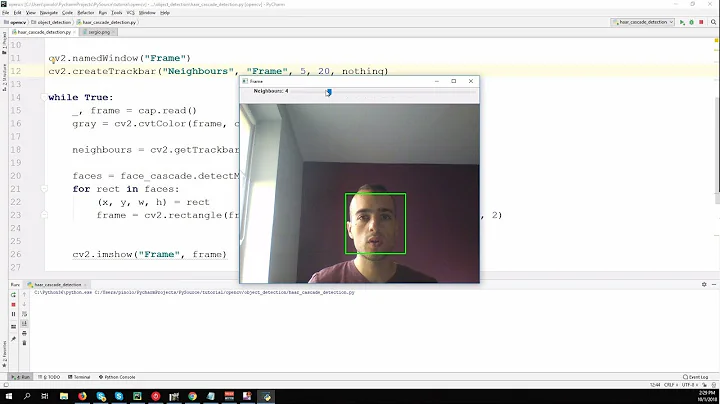720x404 pixels.
Task: Open Search Everywhere magnifier icon
Action: pyautogui.click(x=714, y=22)
